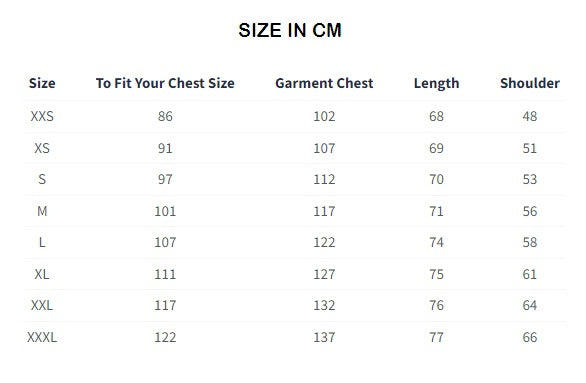Select the Shoulder column header
The image size is (586, 383).
pos(530,83)
